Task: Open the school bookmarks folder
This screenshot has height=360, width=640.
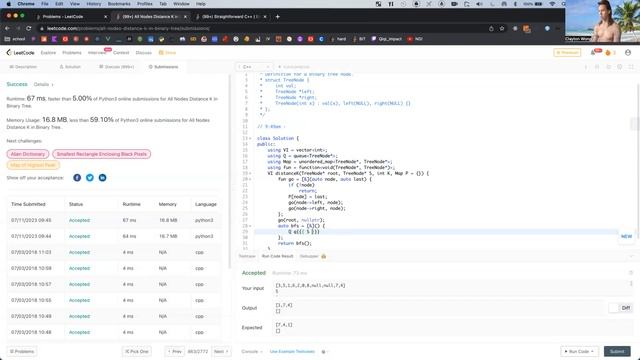Action: [15, 39]
